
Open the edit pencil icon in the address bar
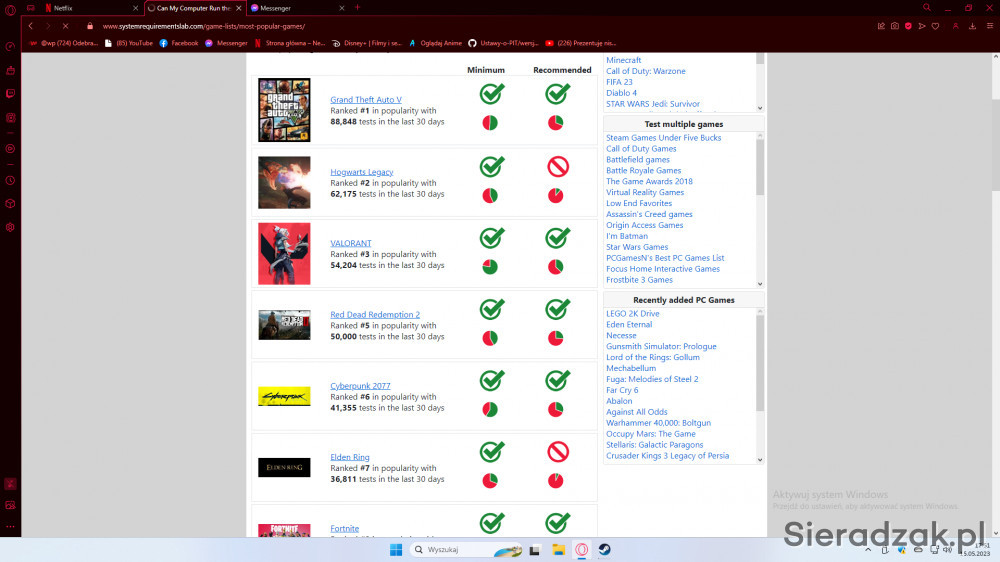click(881, 26)
